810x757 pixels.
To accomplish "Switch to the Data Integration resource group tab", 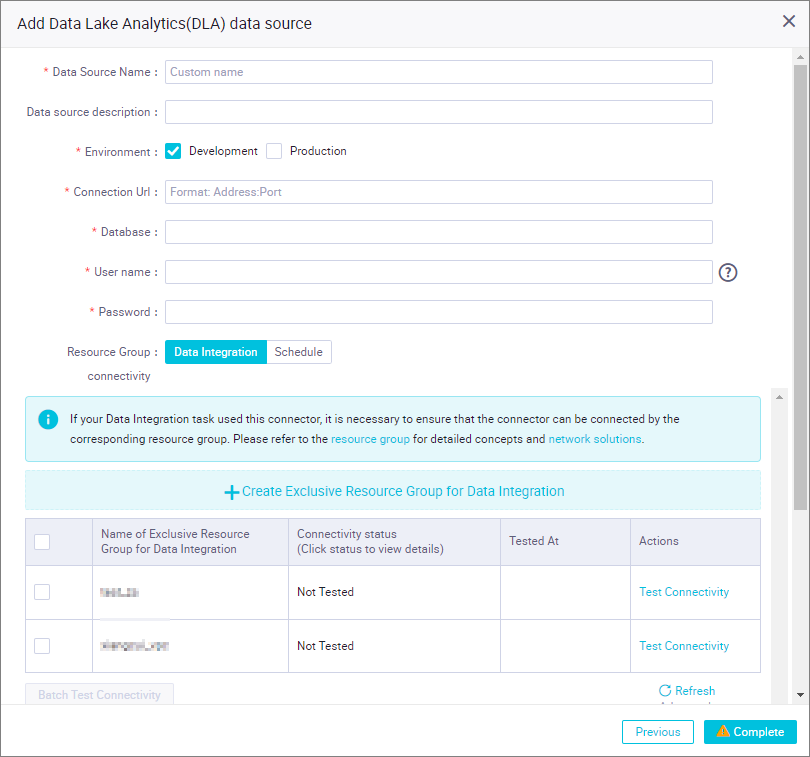I will (216, 352).
